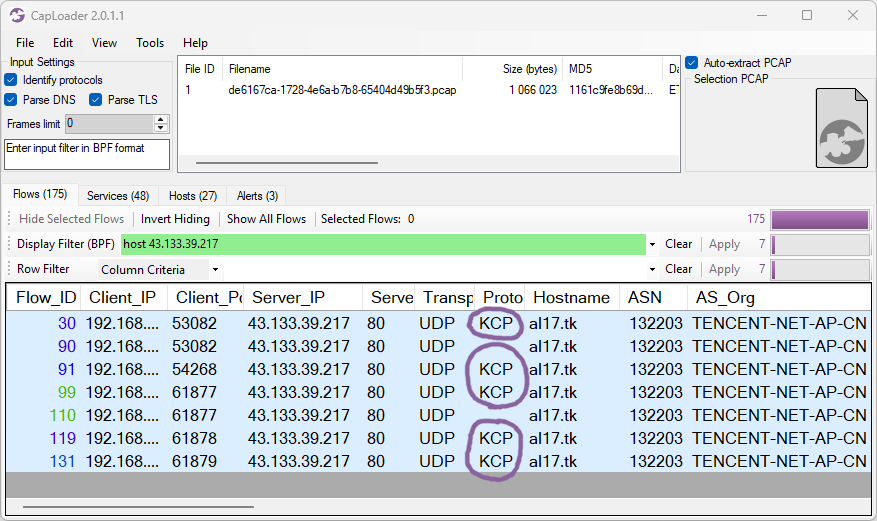Click flows table horizontal scrollbar
Image resolution: width=877 pixels, height=521 pixels.
(138, 506)
